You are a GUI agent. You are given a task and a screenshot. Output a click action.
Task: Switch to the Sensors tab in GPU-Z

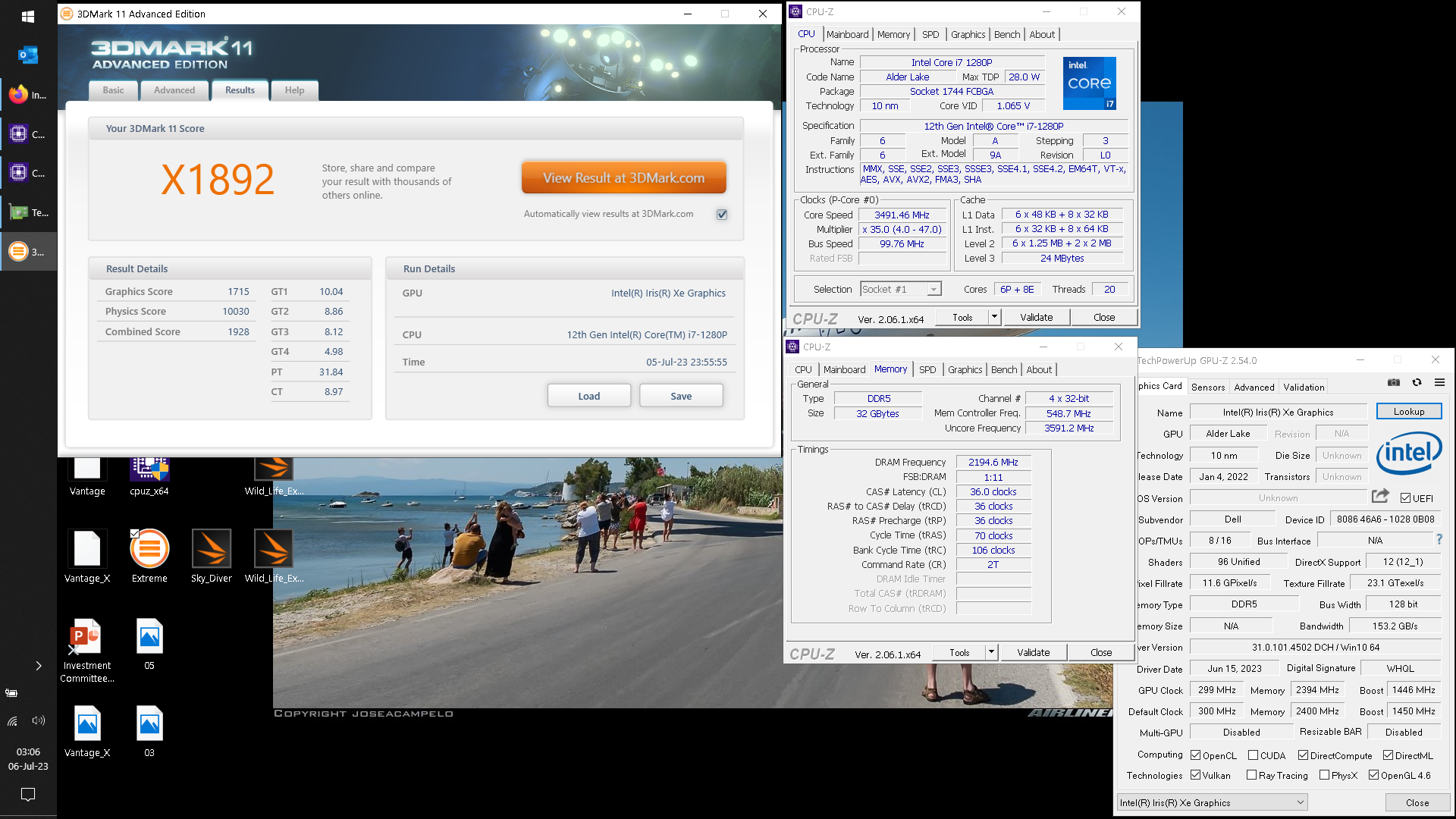1208,387
